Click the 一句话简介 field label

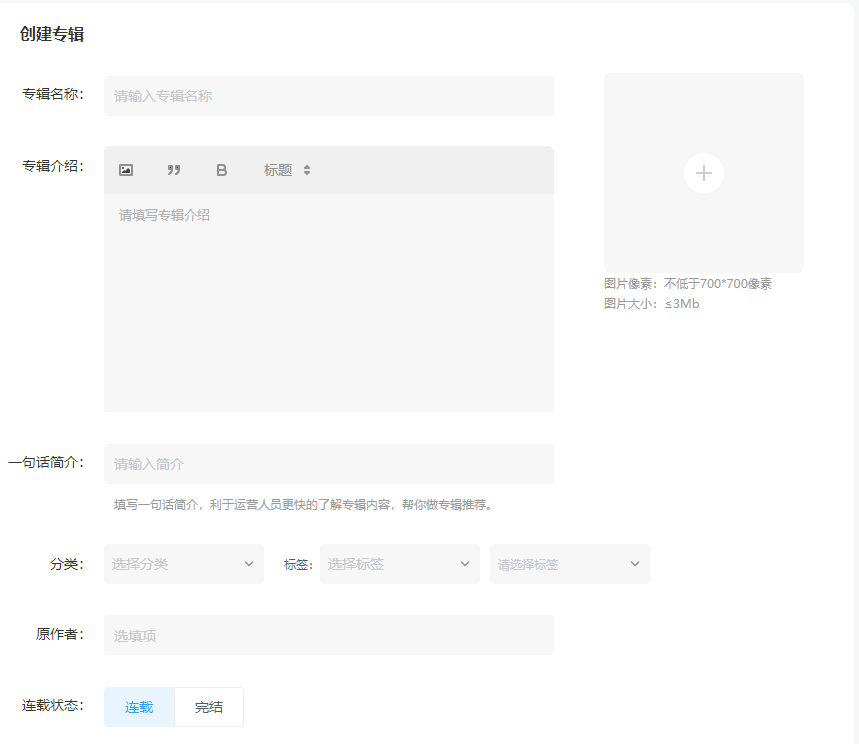pyautogui.click(x=46, y=462)
